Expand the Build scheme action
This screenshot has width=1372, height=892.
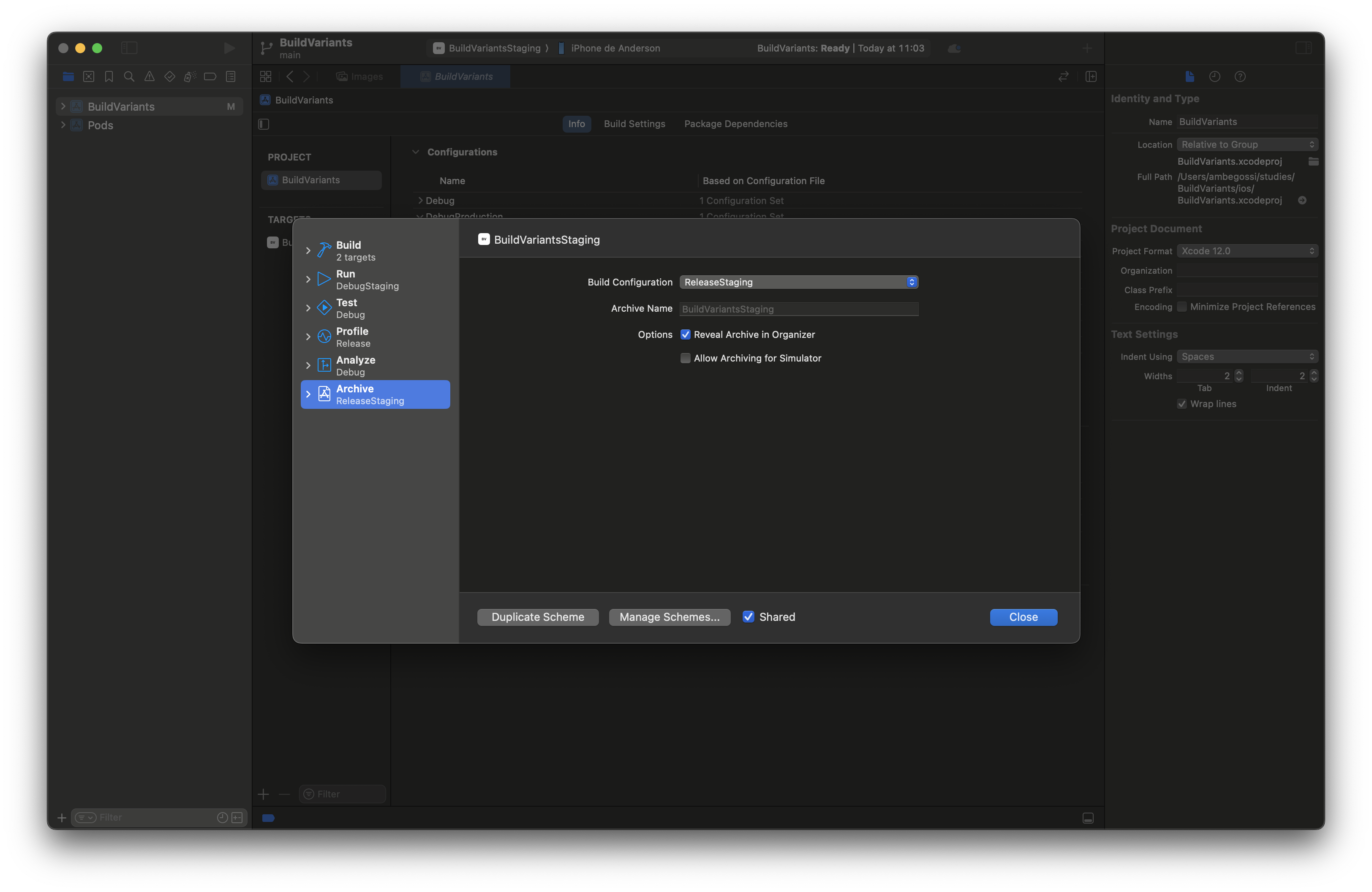(x=308, y=250)
